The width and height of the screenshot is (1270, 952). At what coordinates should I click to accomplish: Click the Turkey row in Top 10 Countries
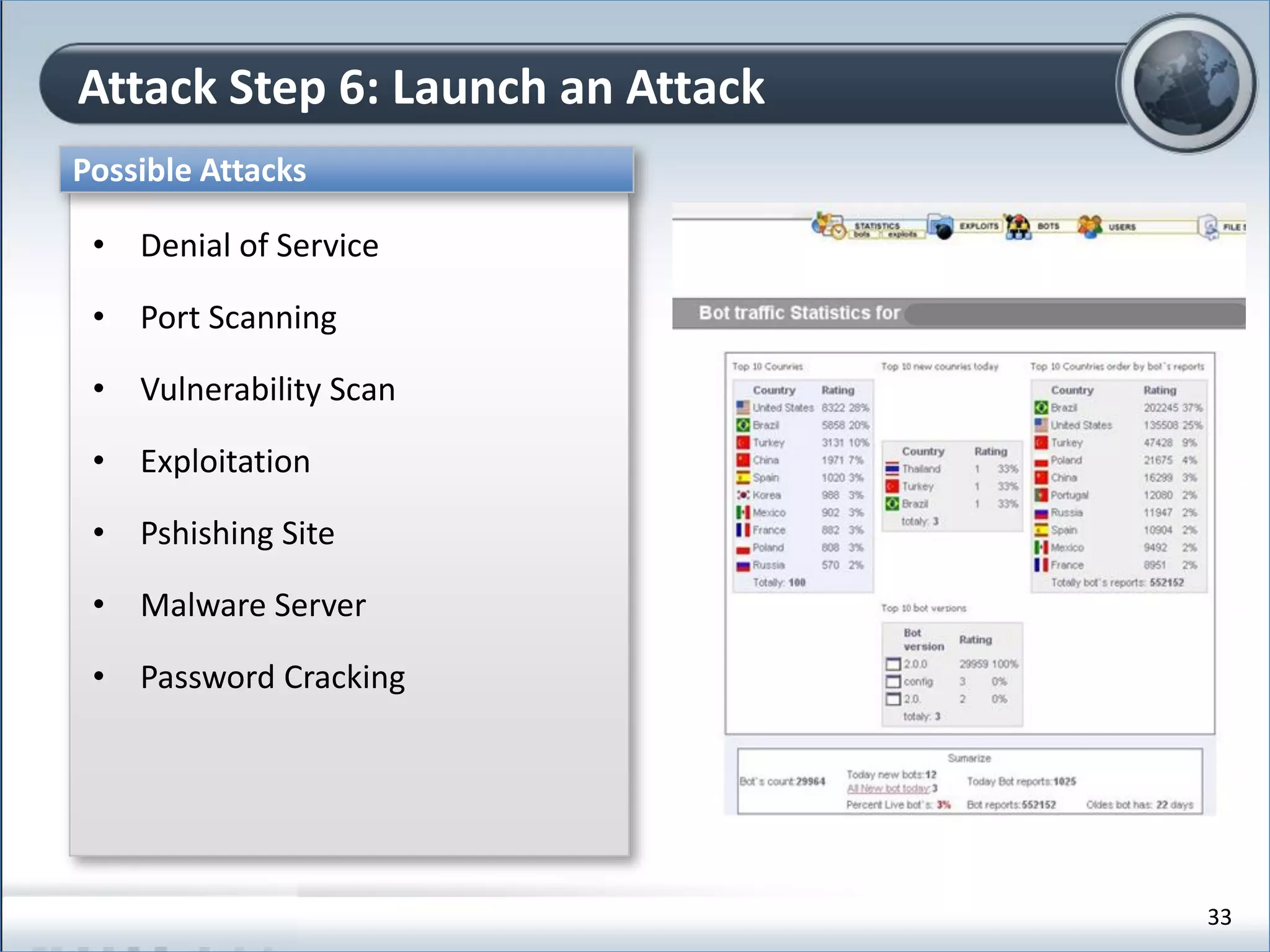tap(803, 443)
